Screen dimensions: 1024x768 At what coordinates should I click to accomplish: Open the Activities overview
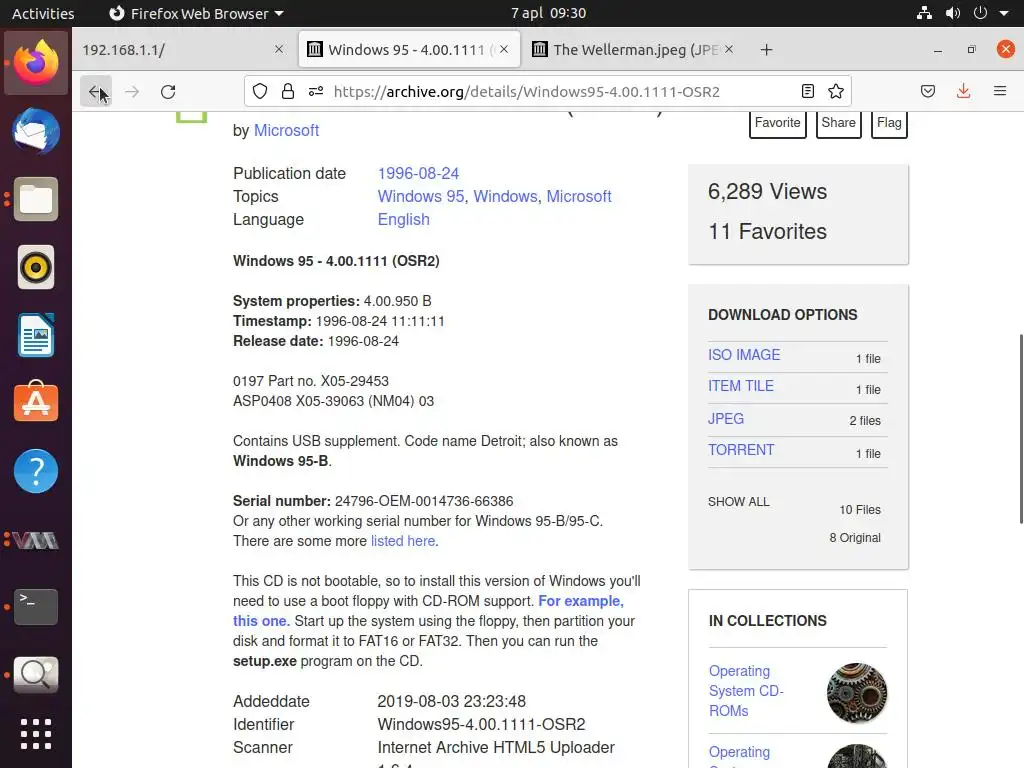click(x=43, y=13)
